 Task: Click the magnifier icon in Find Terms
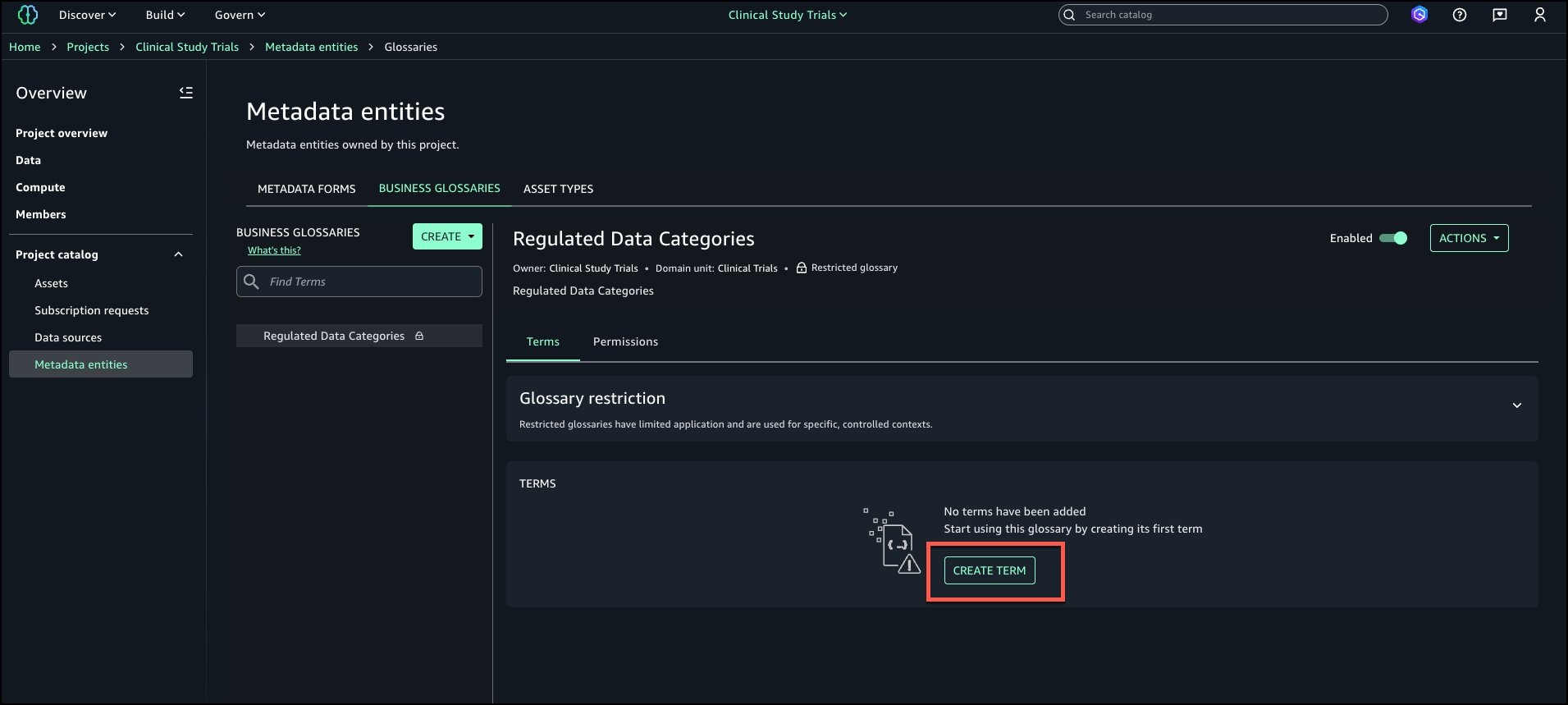click(x=252, y=282)
